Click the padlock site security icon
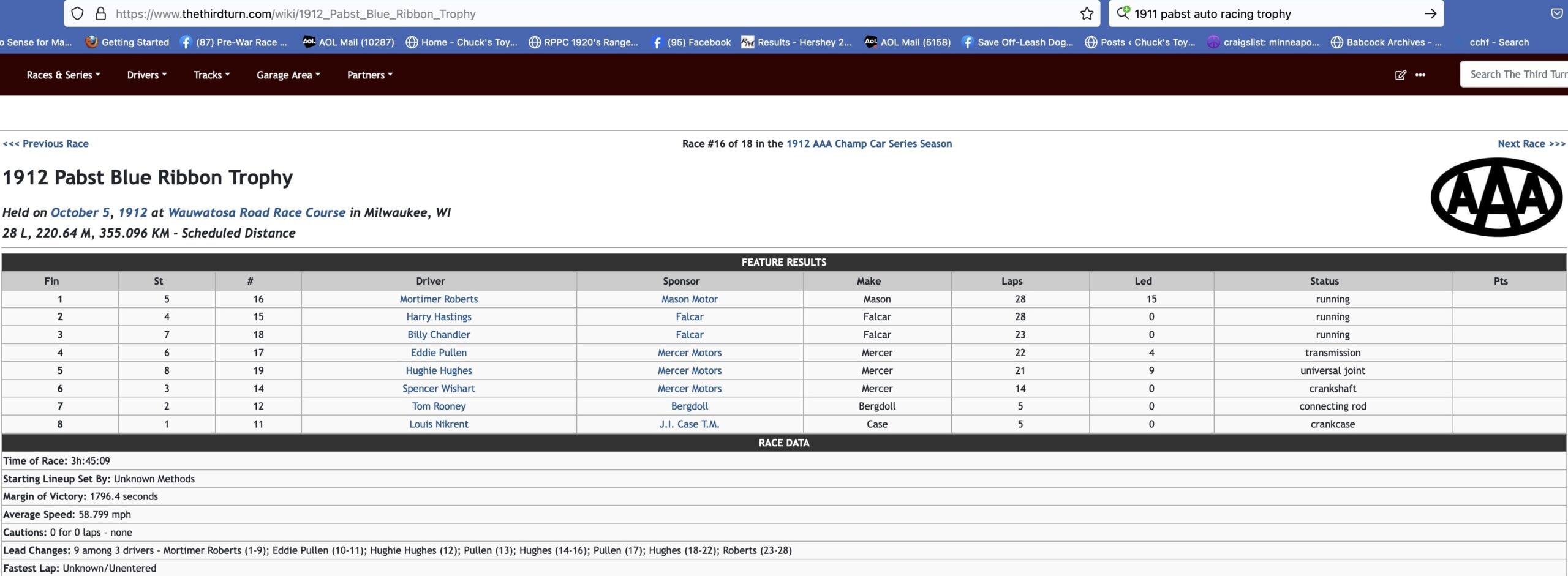 (101, 13)
